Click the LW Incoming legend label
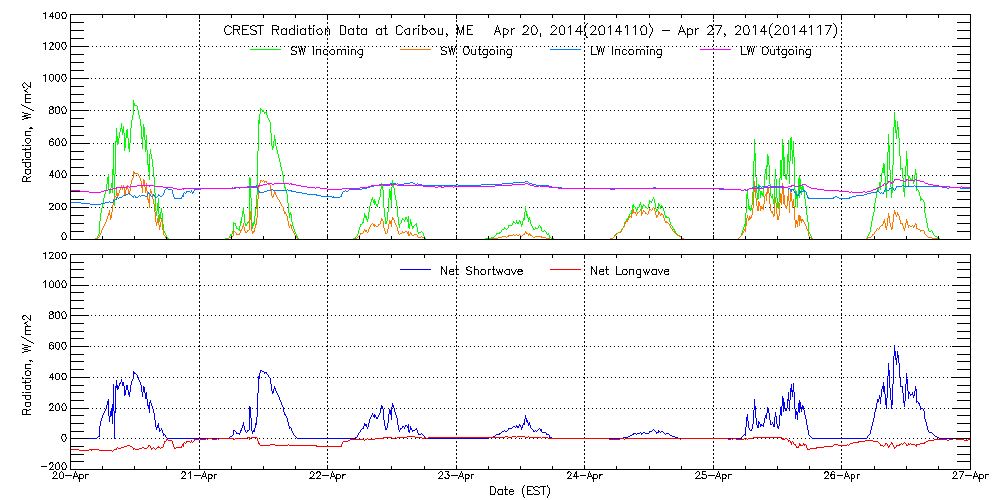 coord(625,51)
